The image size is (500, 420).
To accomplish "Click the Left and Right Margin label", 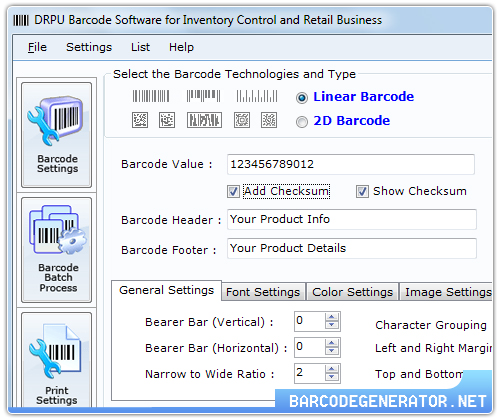I will [x=433, y=348].
